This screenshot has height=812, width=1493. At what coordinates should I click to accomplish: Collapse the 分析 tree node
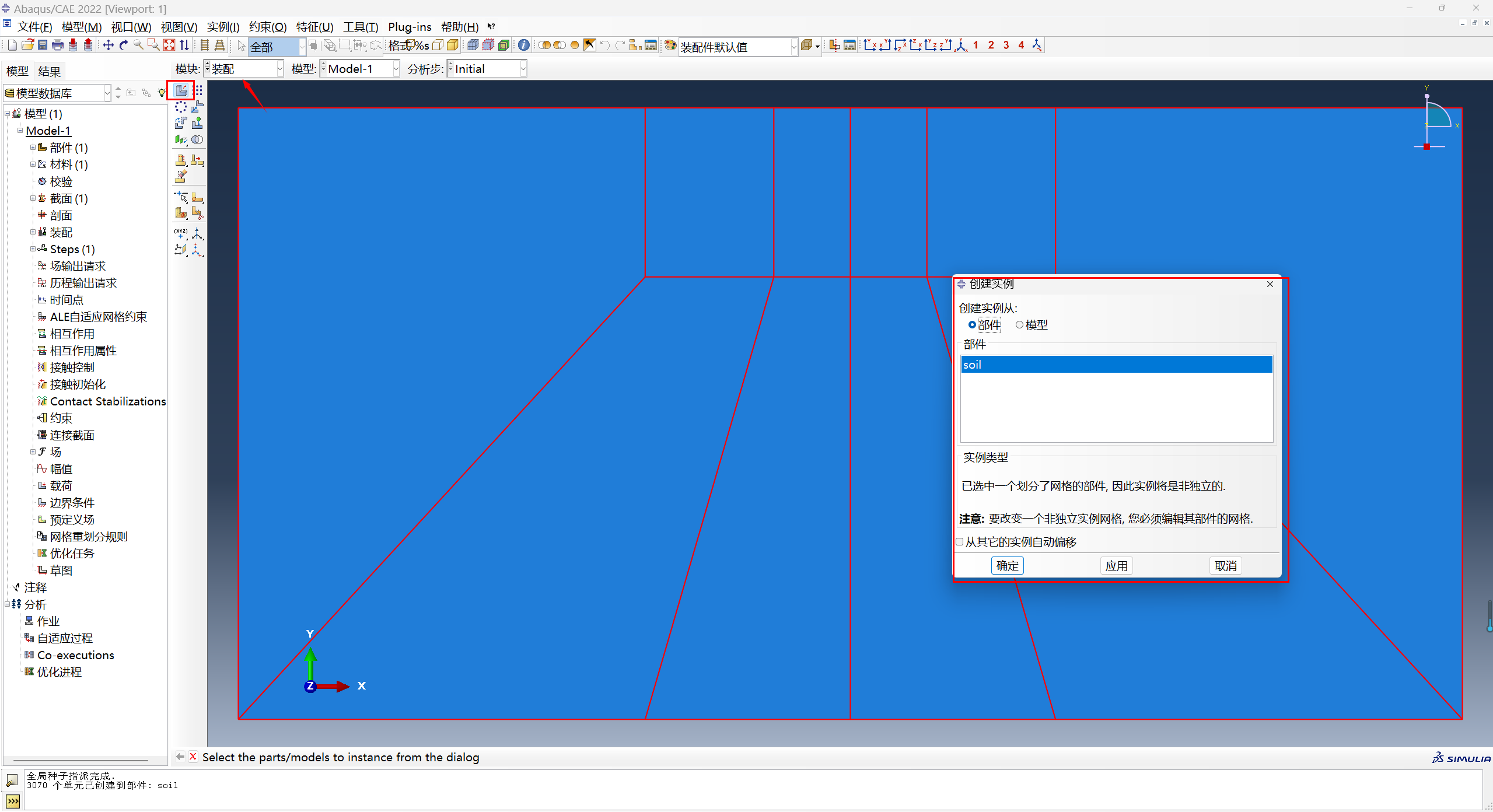click(x=7, y=604)
